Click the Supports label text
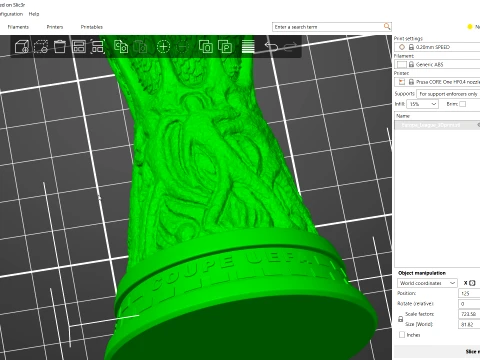 tap(404, 94)
